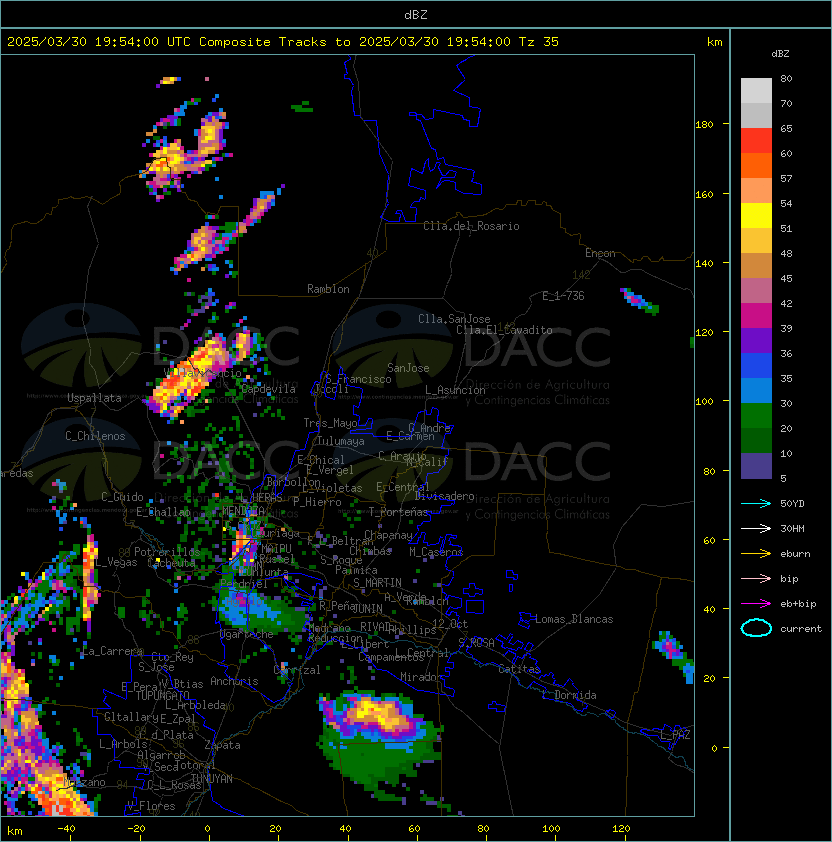Click the 'current' legend label

click(801, 628)
